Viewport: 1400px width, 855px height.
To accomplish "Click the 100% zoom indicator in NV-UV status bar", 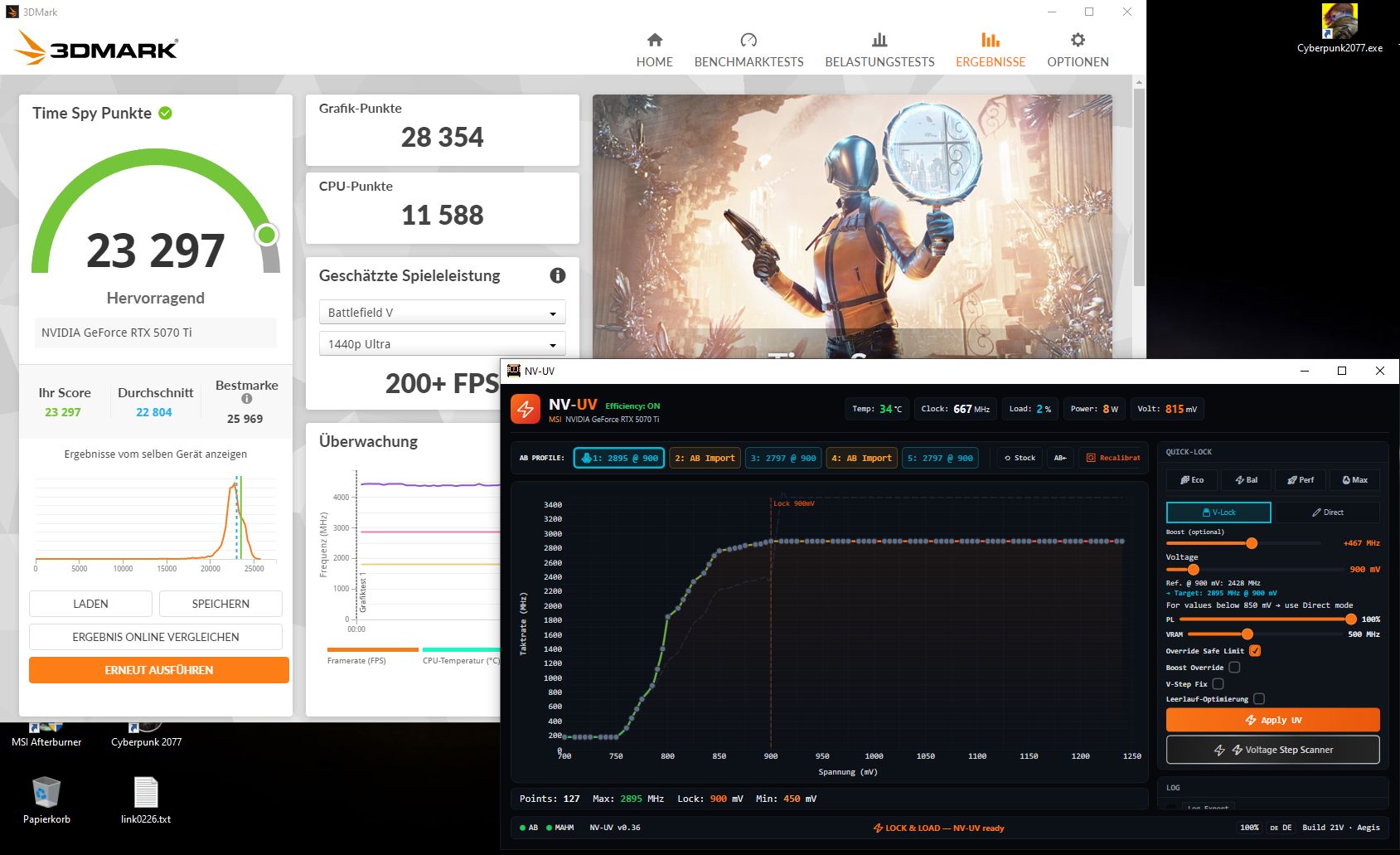I will point(1249,828).
